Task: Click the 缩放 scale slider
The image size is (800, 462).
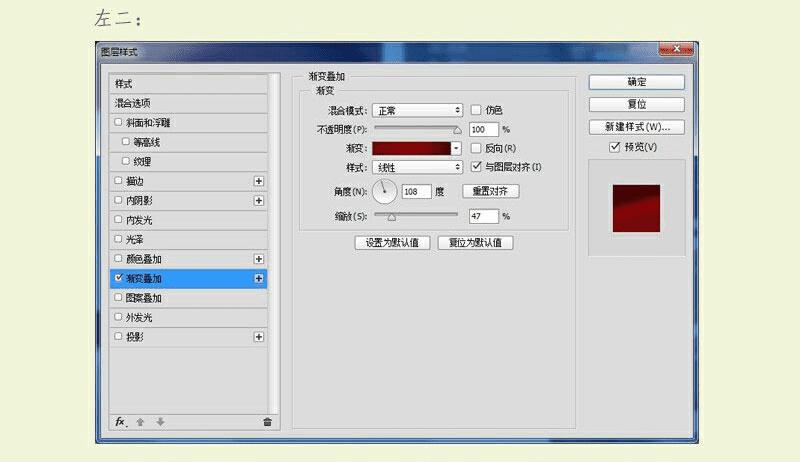Action: pos(416,216)
